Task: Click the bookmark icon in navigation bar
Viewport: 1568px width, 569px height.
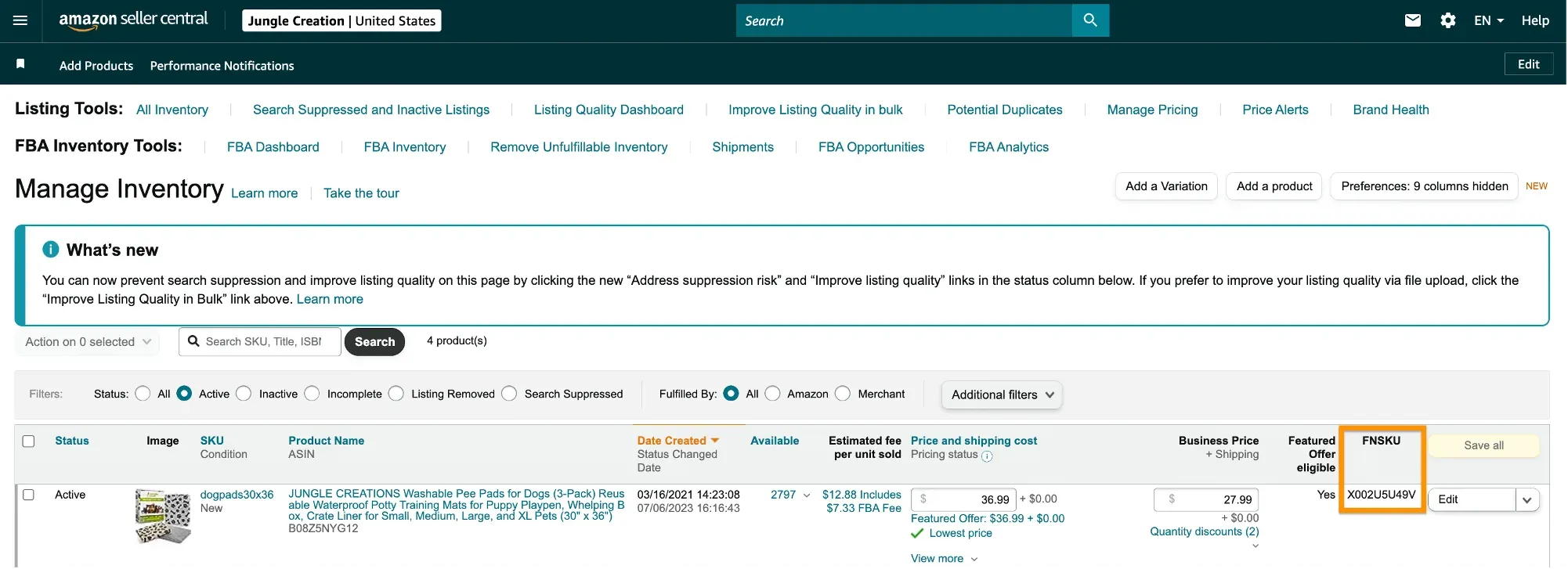Action: tap(20, 64)
